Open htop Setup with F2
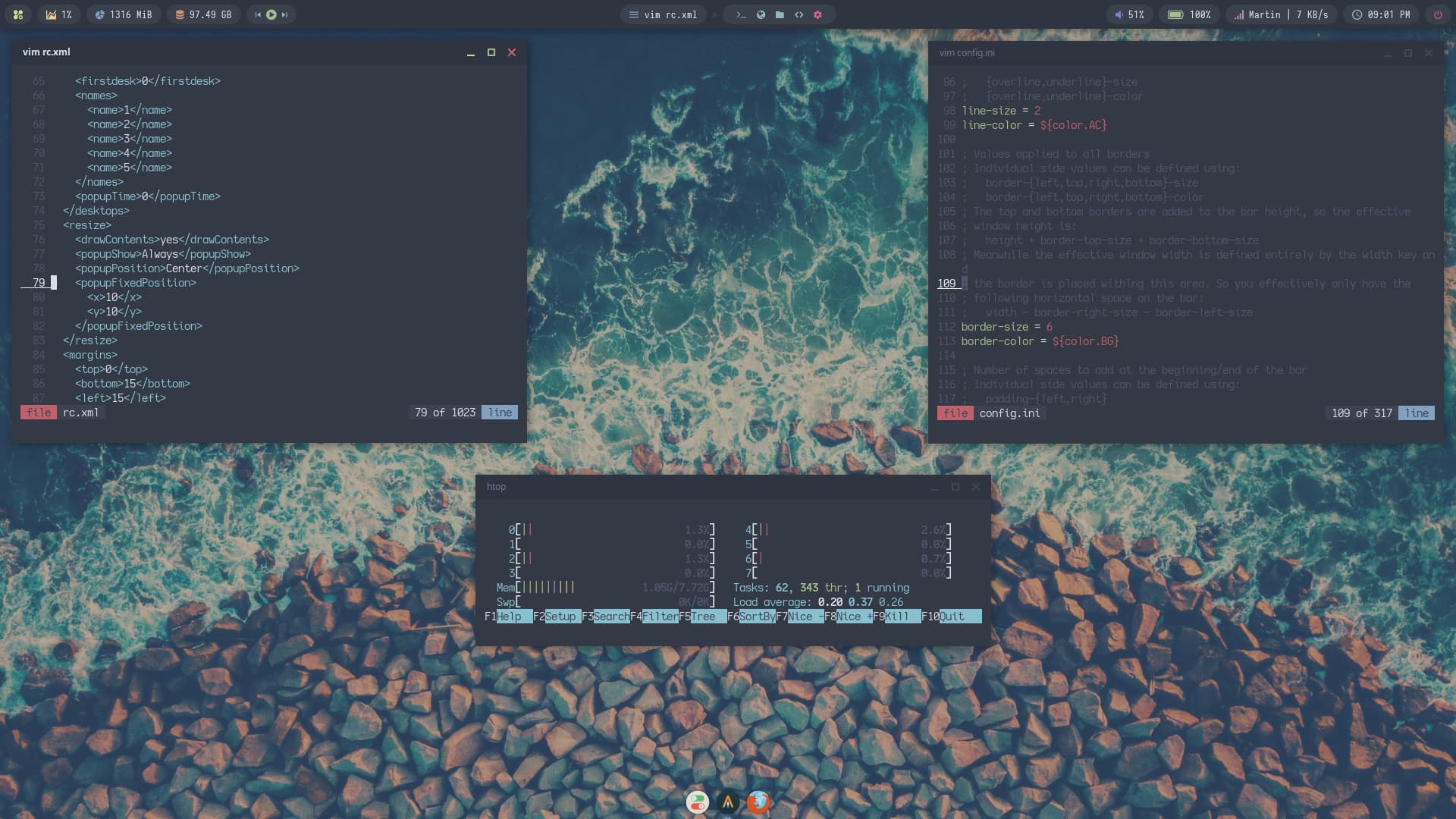The image size is (1456, 819). point(555,617)
